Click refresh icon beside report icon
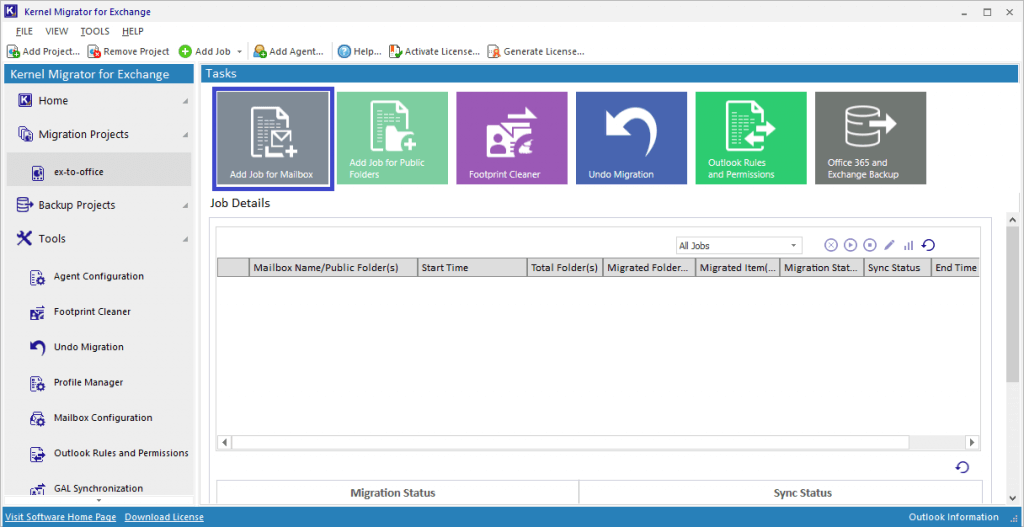 click(x=928, y=245)
